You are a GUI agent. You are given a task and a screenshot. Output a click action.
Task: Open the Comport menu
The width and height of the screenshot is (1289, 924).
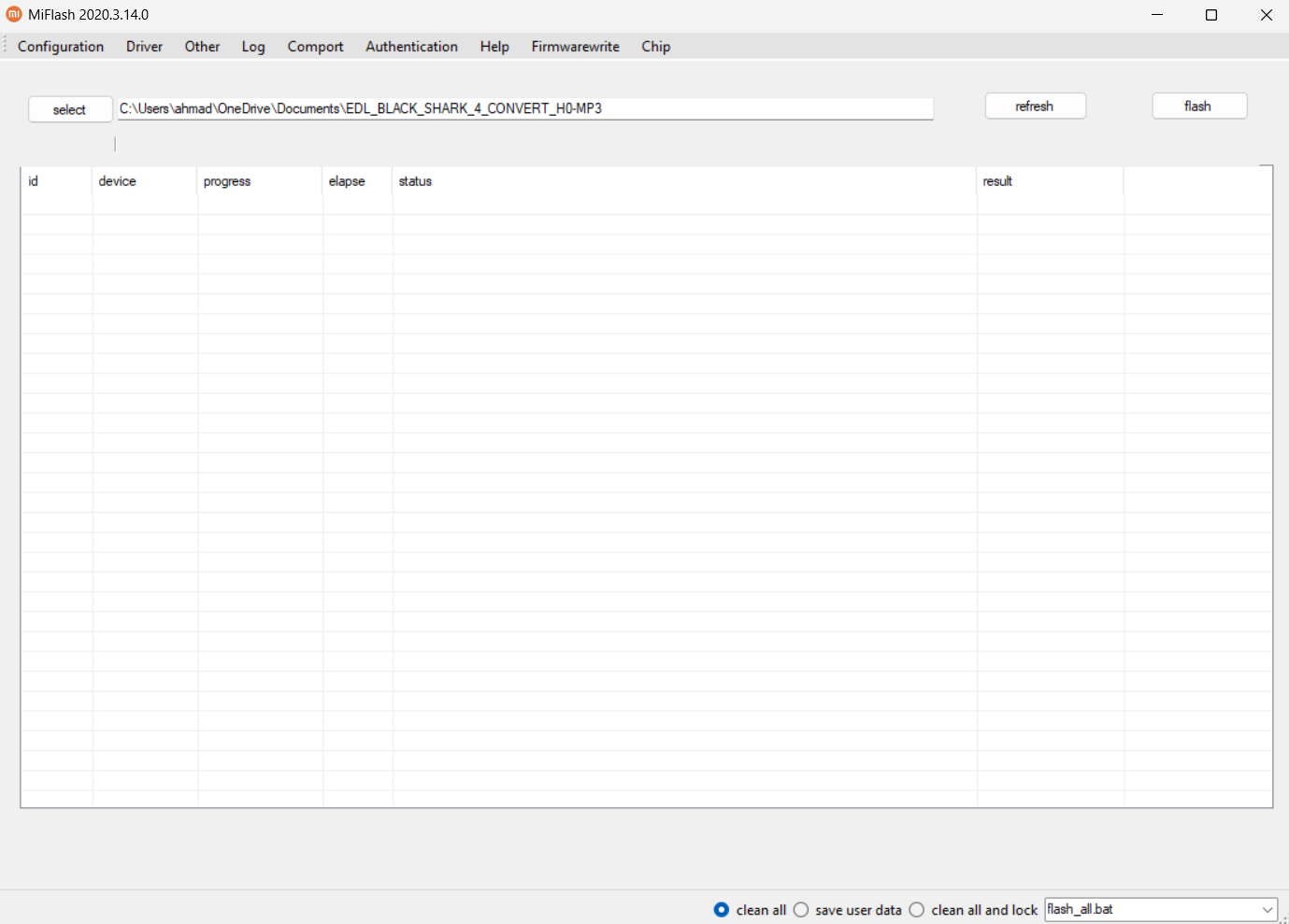(x=315, y=47)
